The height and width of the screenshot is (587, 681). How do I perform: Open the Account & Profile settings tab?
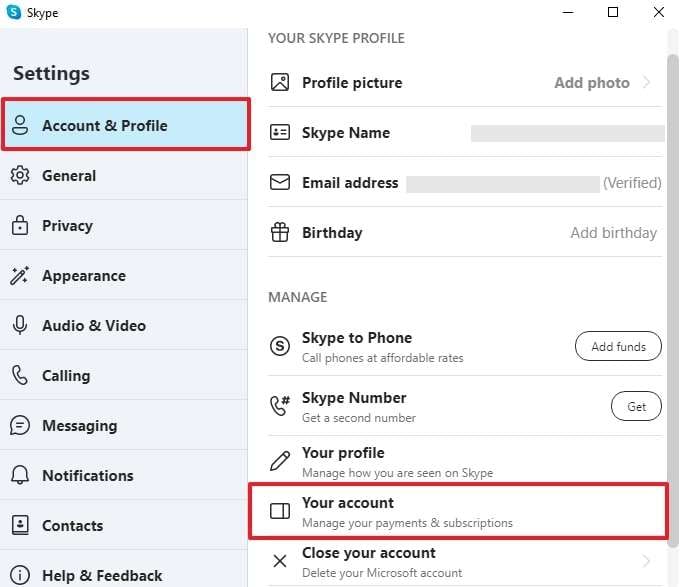[125, 126]
